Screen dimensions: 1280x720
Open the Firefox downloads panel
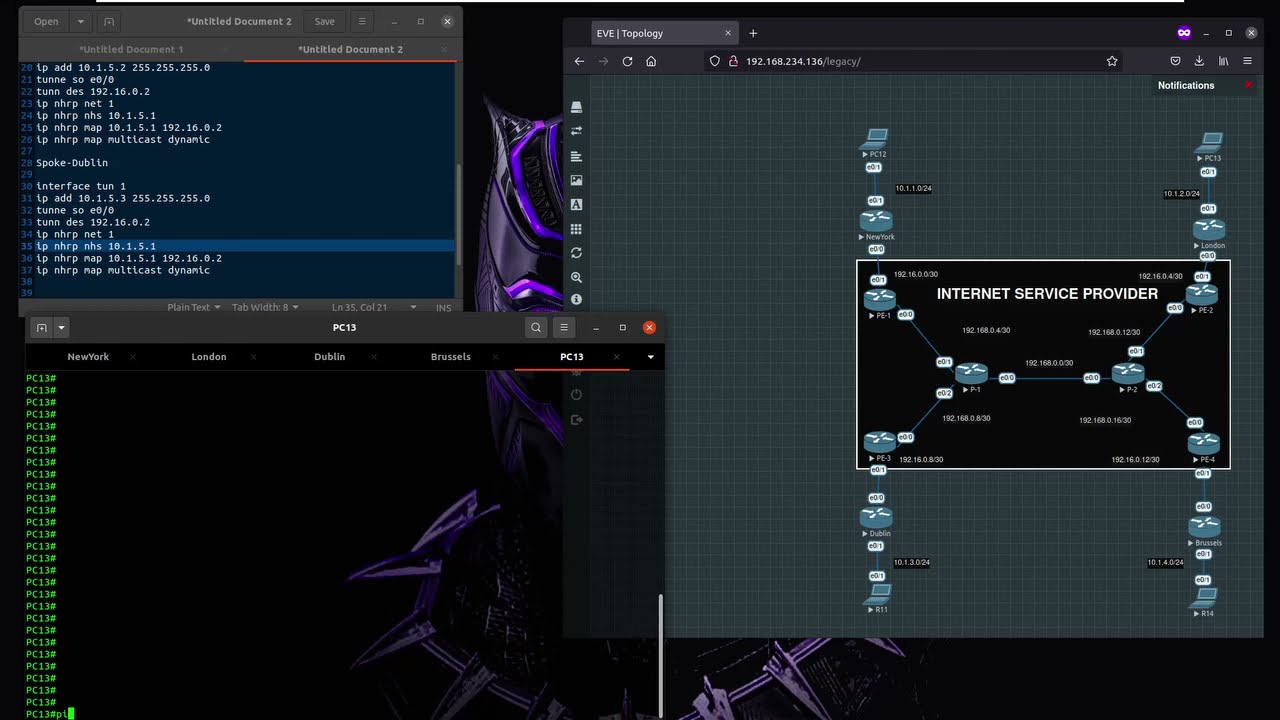click(x=1199, y=61)
